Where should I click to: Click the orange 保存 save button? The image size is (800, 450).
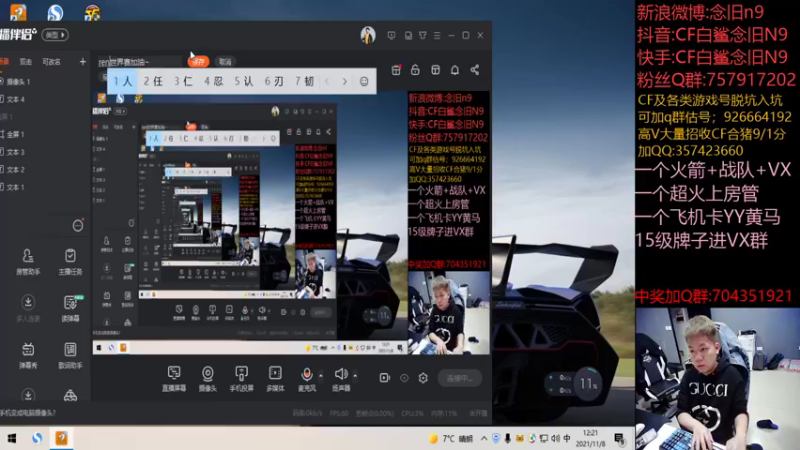pyautogui.click(x=198, y=62)
